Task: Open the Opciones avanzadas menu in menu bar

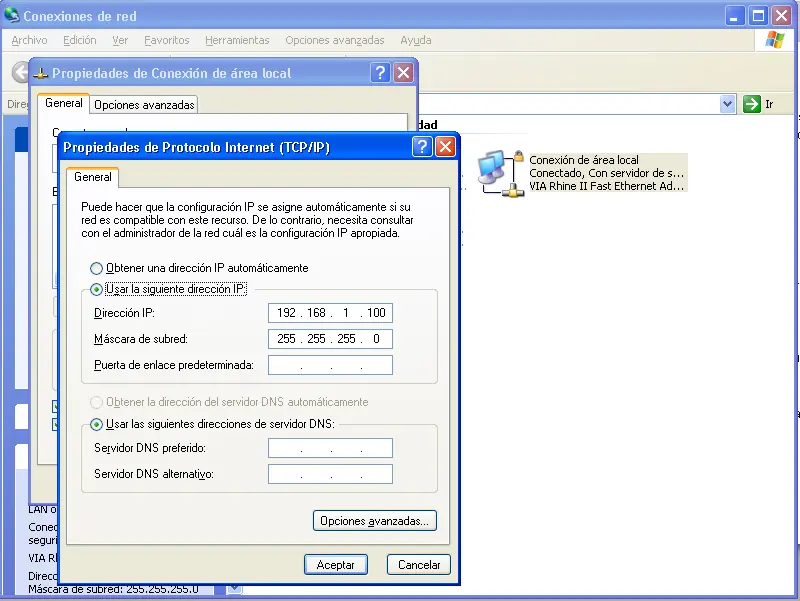Action: click(x=335, y=40)
